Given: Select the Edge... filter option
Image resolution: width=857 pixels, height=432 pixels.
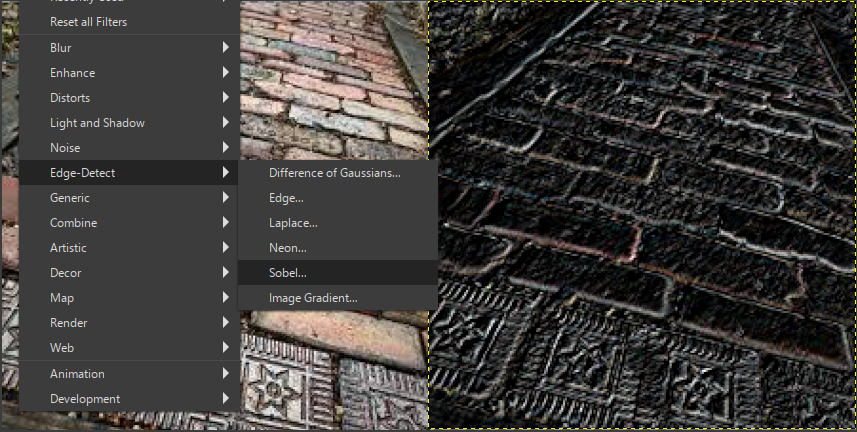Looking at the screenshot, I should tap(286, 198).
